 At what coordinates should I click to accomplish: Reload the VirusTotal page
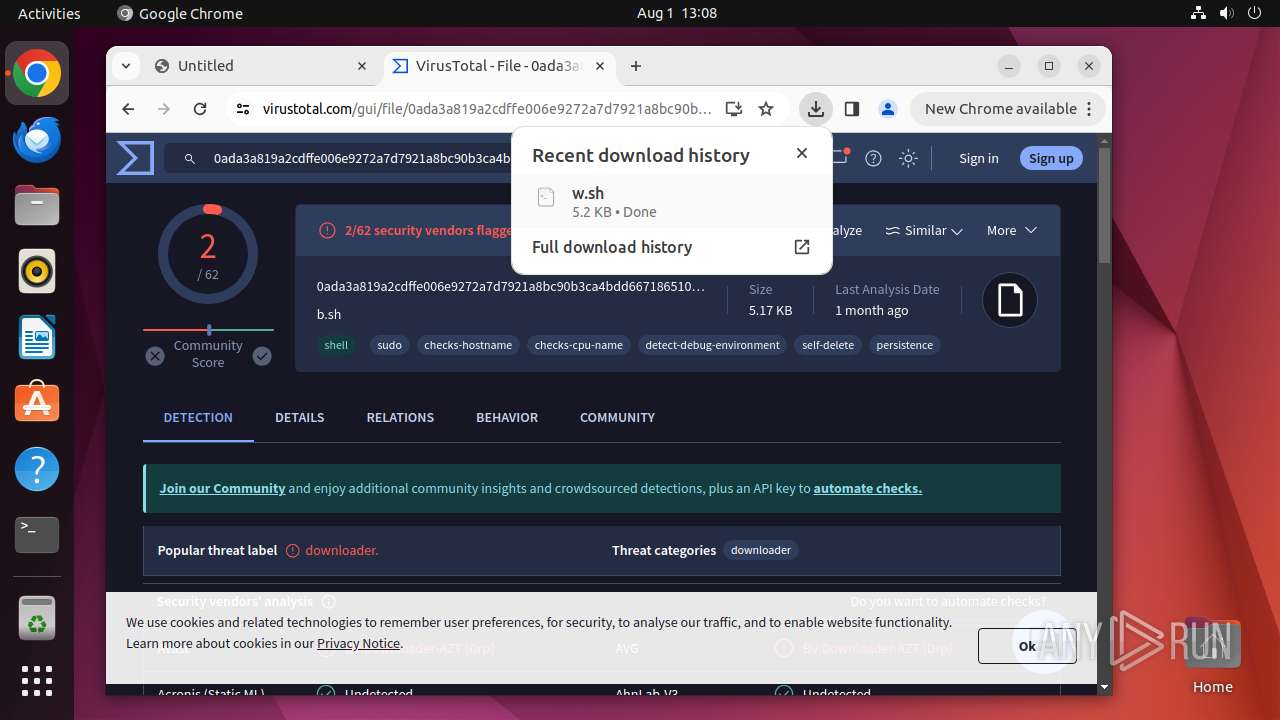tap(200, 109)
